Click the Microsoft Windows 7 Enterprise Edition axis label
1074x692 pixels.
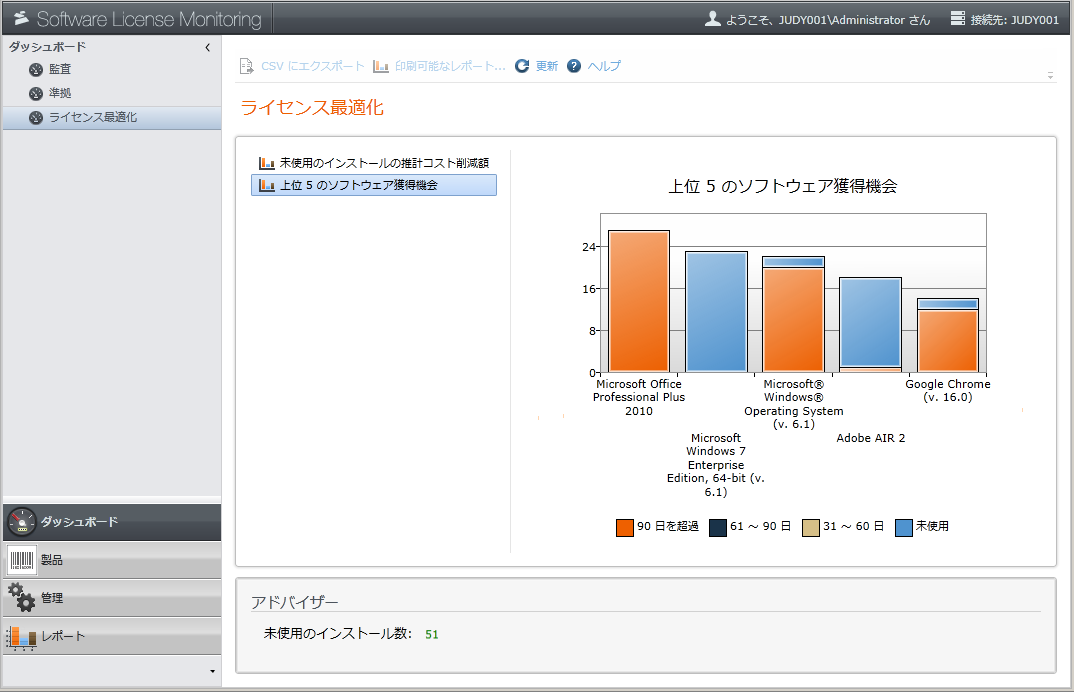(716, 465)
